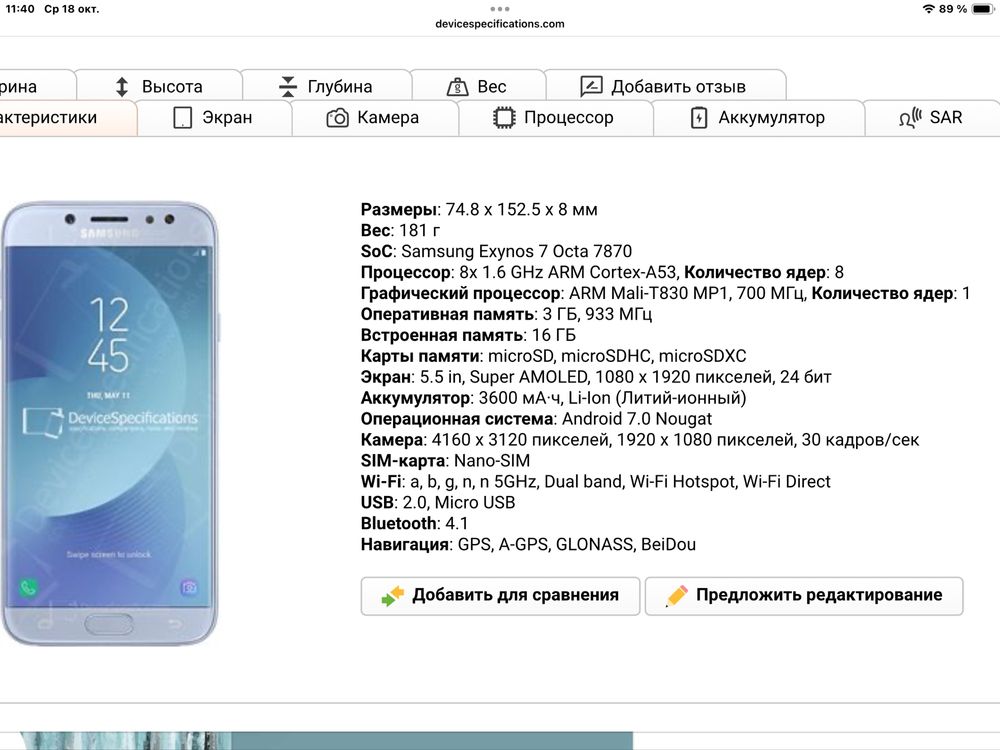Screen dimensions: 1000x750
Task: Tap the 11:40 clock in status bar
Action: 20,9
